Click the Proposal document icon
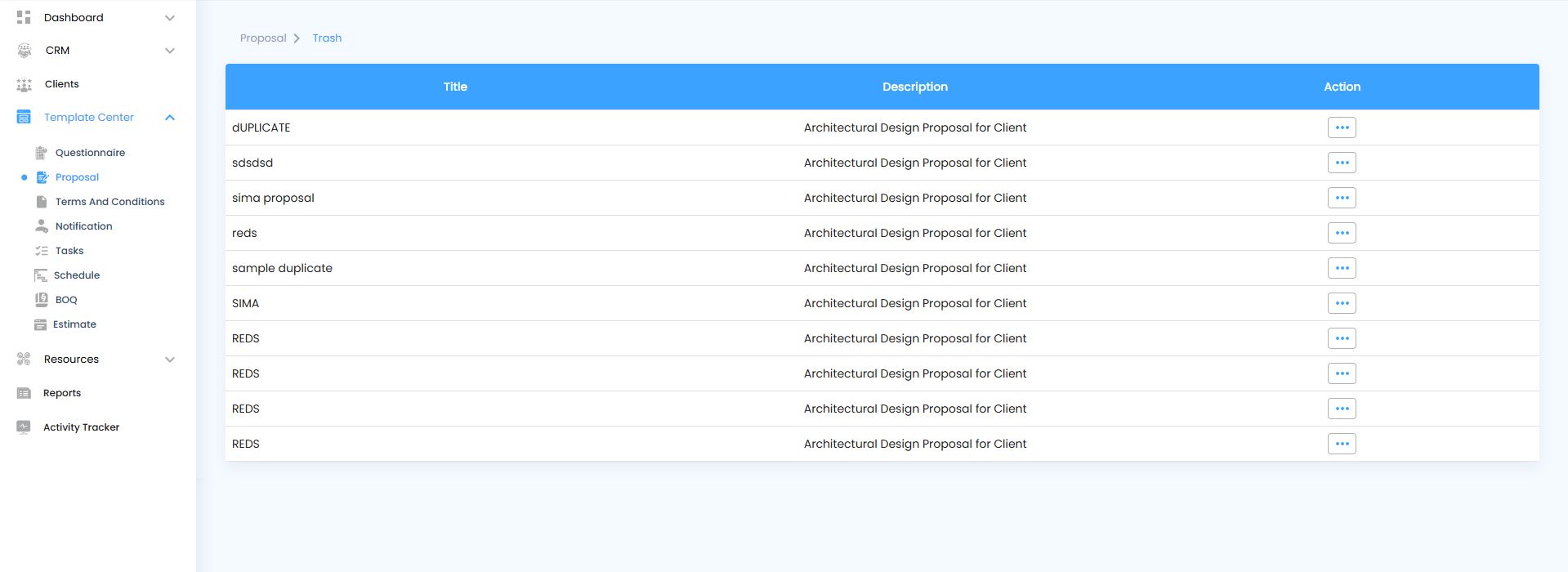Viewport: 1568px width, 572px height. click(x=42, y=177)
